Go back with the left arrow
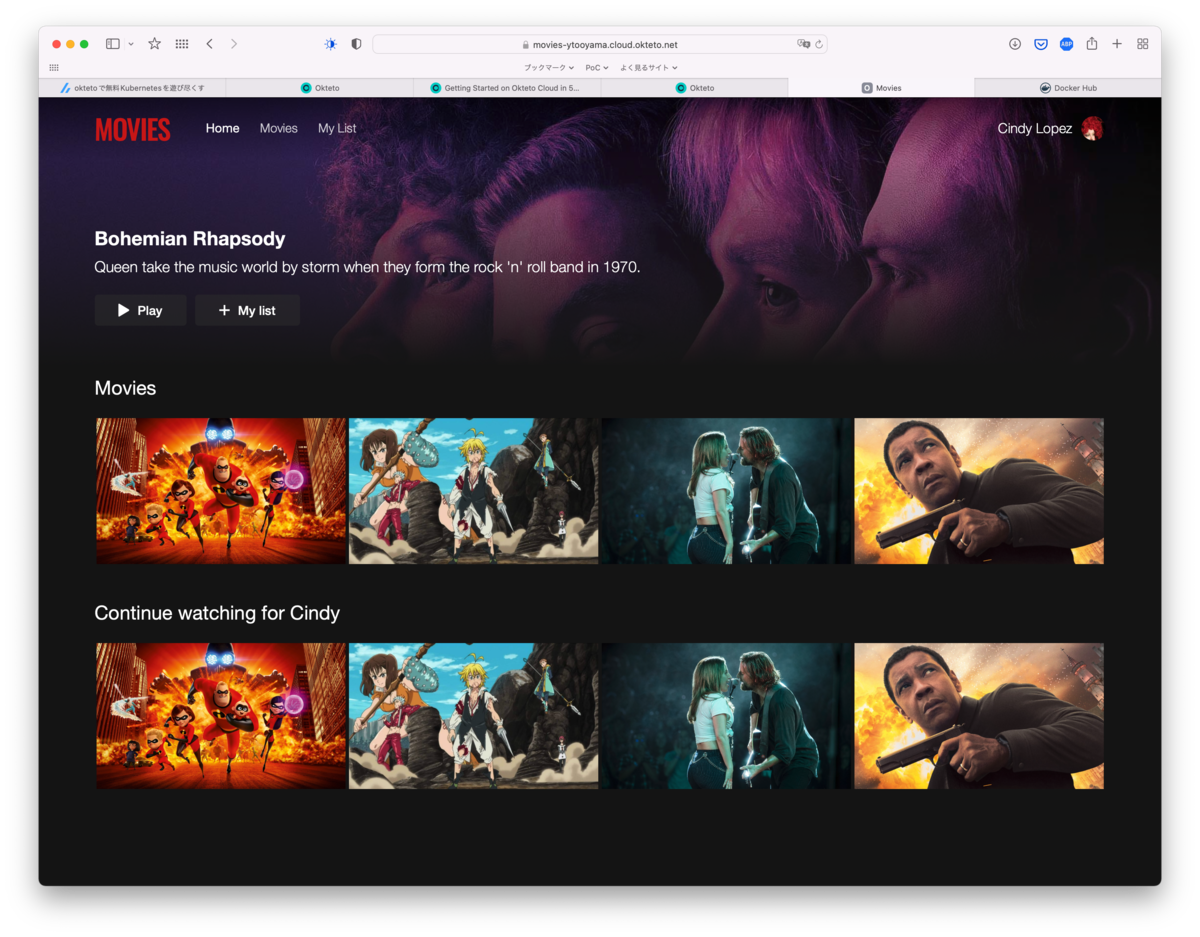 click(209, 44)
